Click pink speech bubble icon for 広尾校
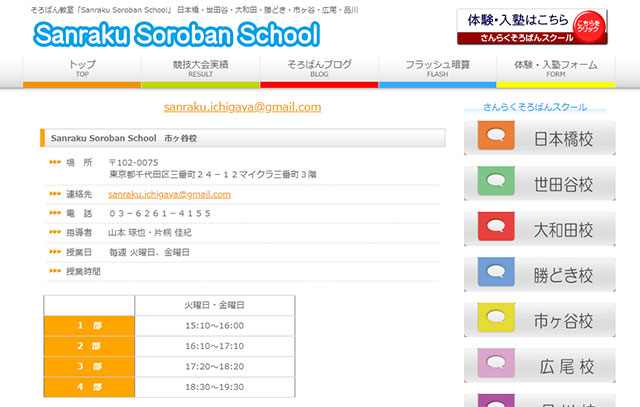Image resolution: width=640 pixels, height=407 pixels. (496, 363)
